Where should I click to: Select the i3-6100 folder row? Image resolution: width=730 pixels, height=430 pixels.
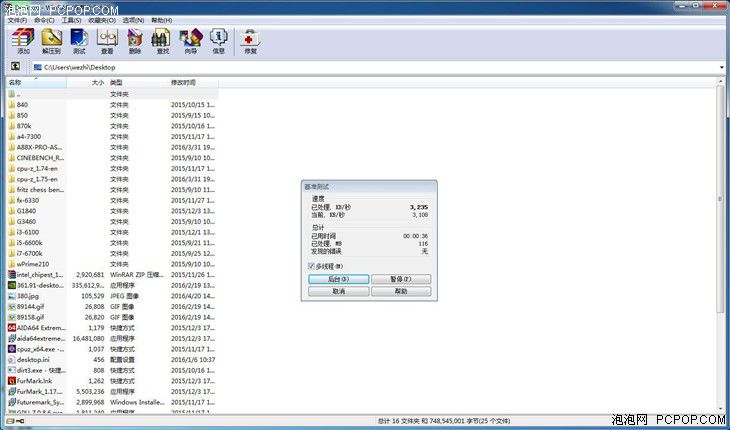point(112,232)
